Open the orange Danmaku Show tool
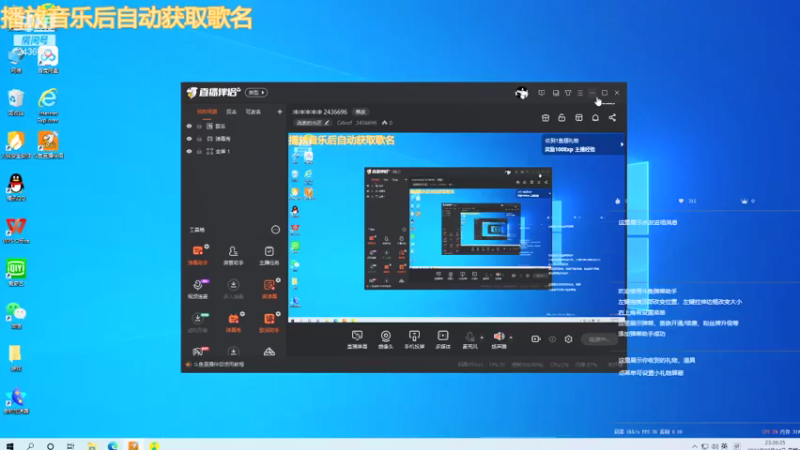Image resolution: width=800 pixels, height=450 pixels. tap(233, 322)
